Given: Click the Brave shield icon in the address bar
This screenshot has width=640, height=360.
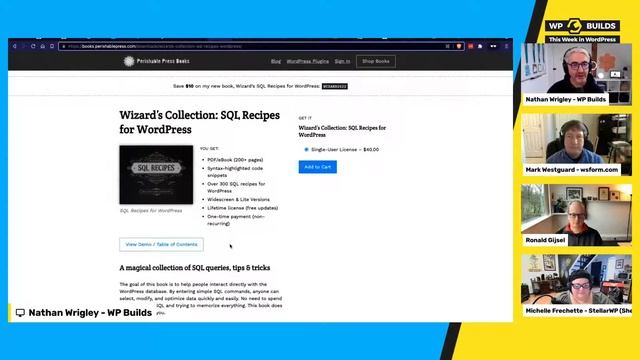Looking at the screenshot, I should click(x=459, y=46).
